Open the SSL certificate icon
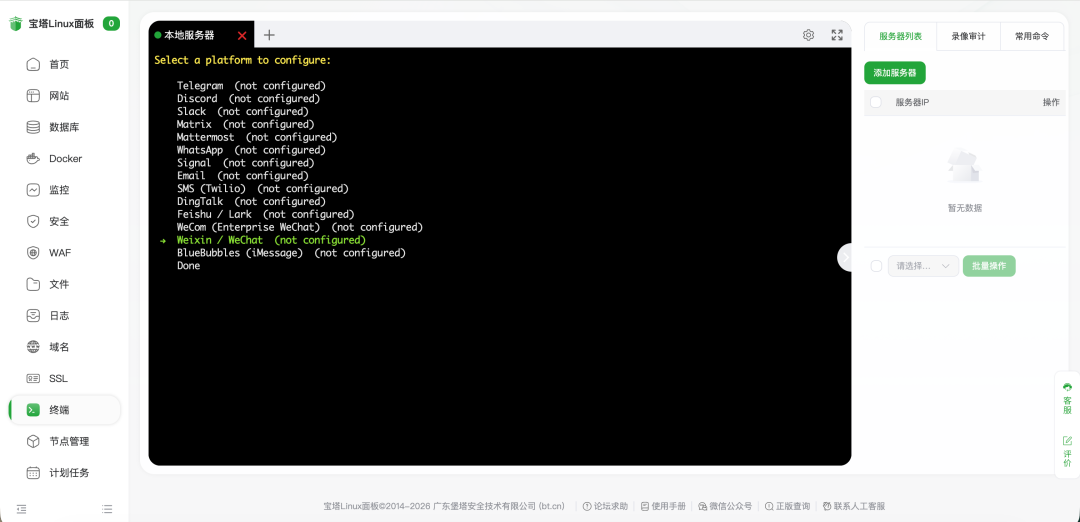Screen dimensions: 1080x522 (x=33, y=379)
